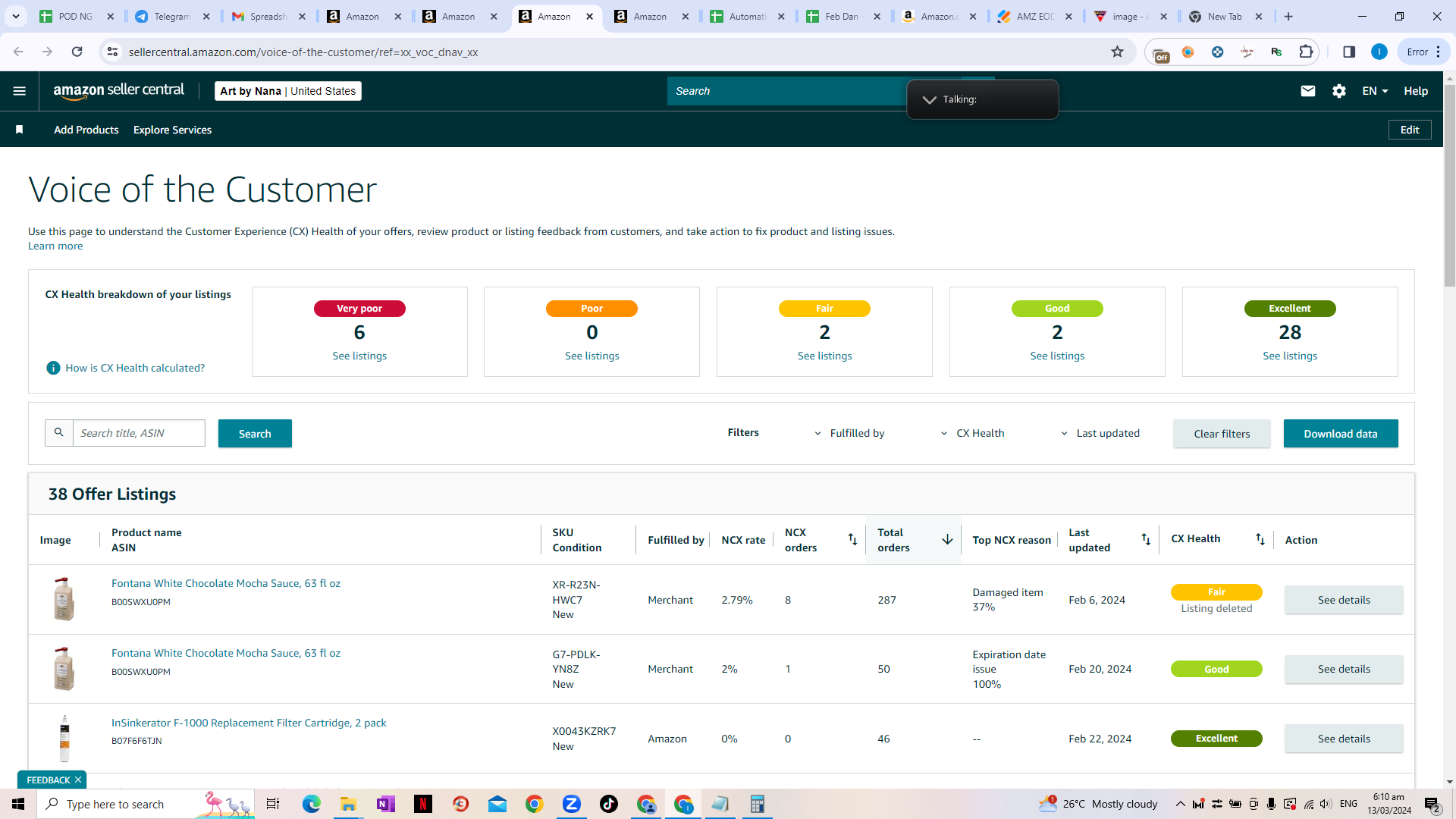See listings under Fair

coord(824,356)
